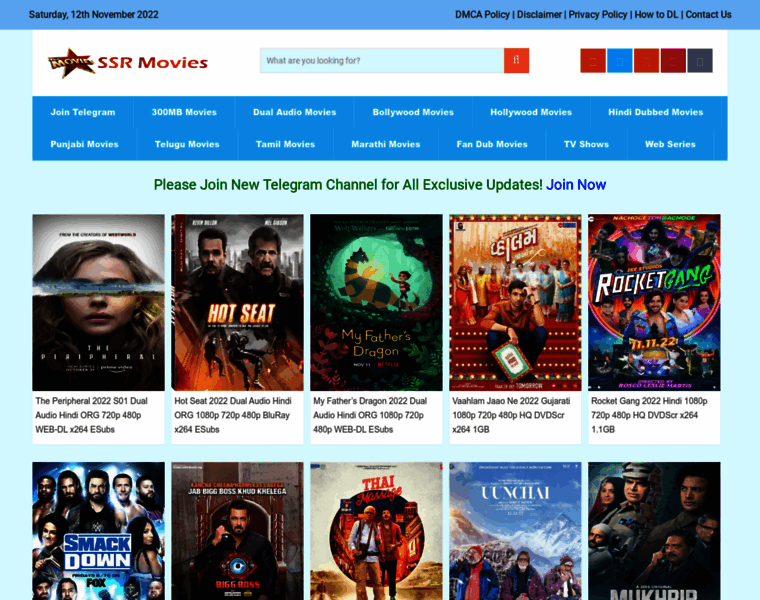Click the red search submit button

(x=516, y=61)
